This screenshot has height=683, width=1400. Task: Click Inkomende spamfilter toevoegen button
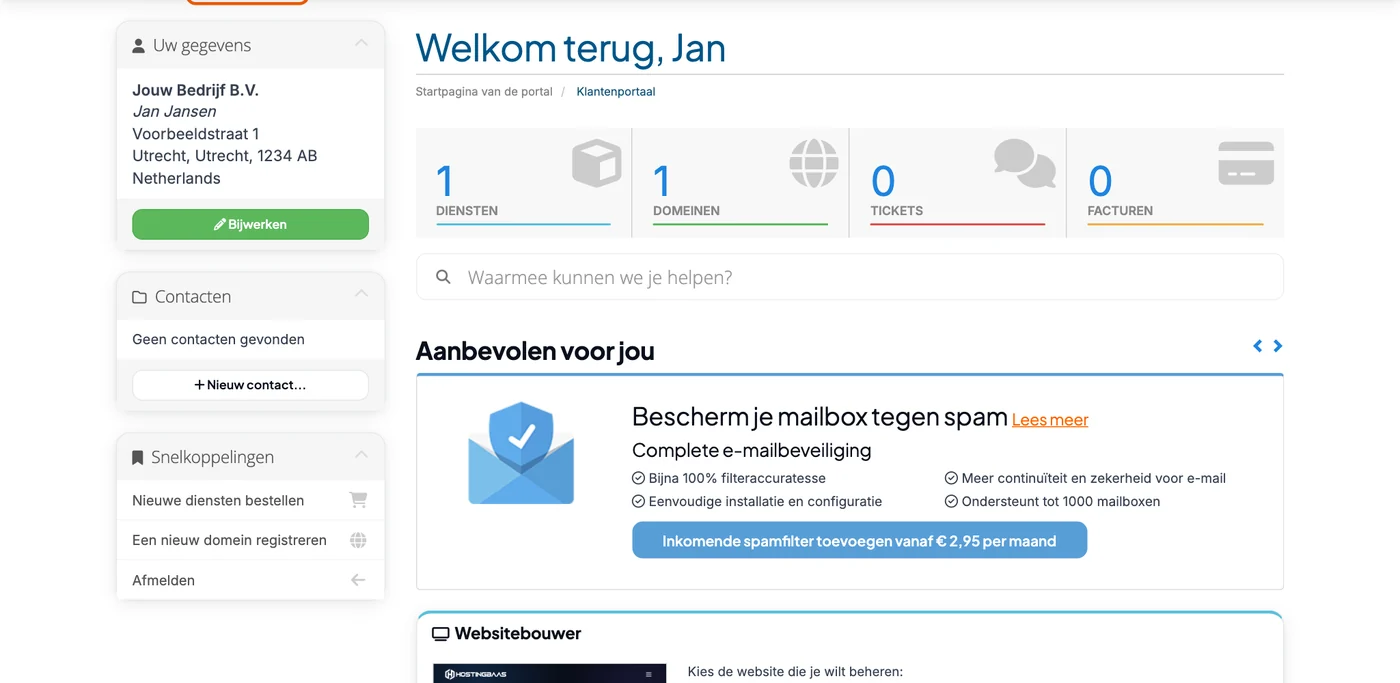click(x=859, y=541)
